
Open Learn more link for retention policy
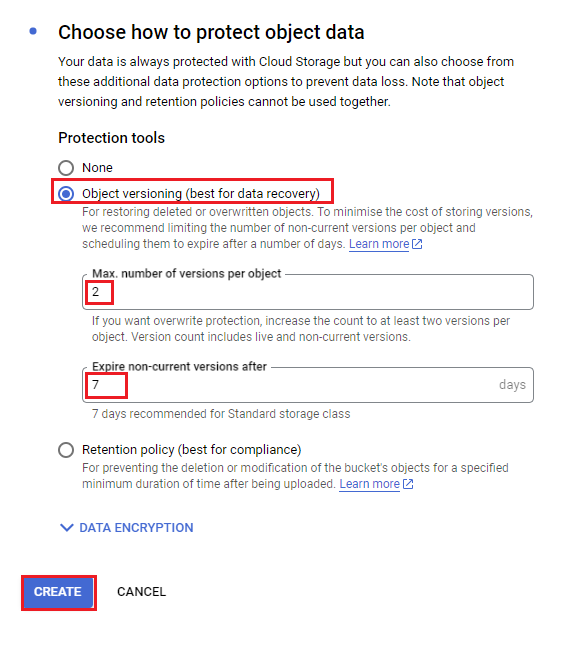[x=369, y=484]
